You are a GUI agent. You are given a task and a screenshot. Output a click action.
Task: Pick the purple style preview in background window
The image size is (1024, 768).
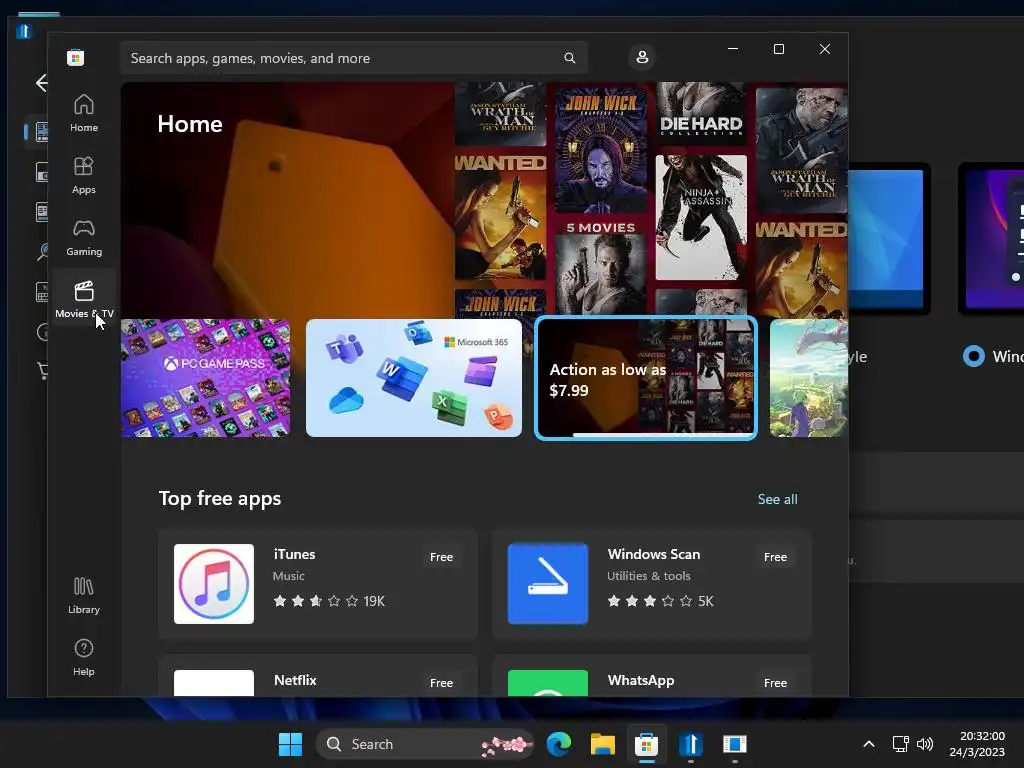coord(991,238)
